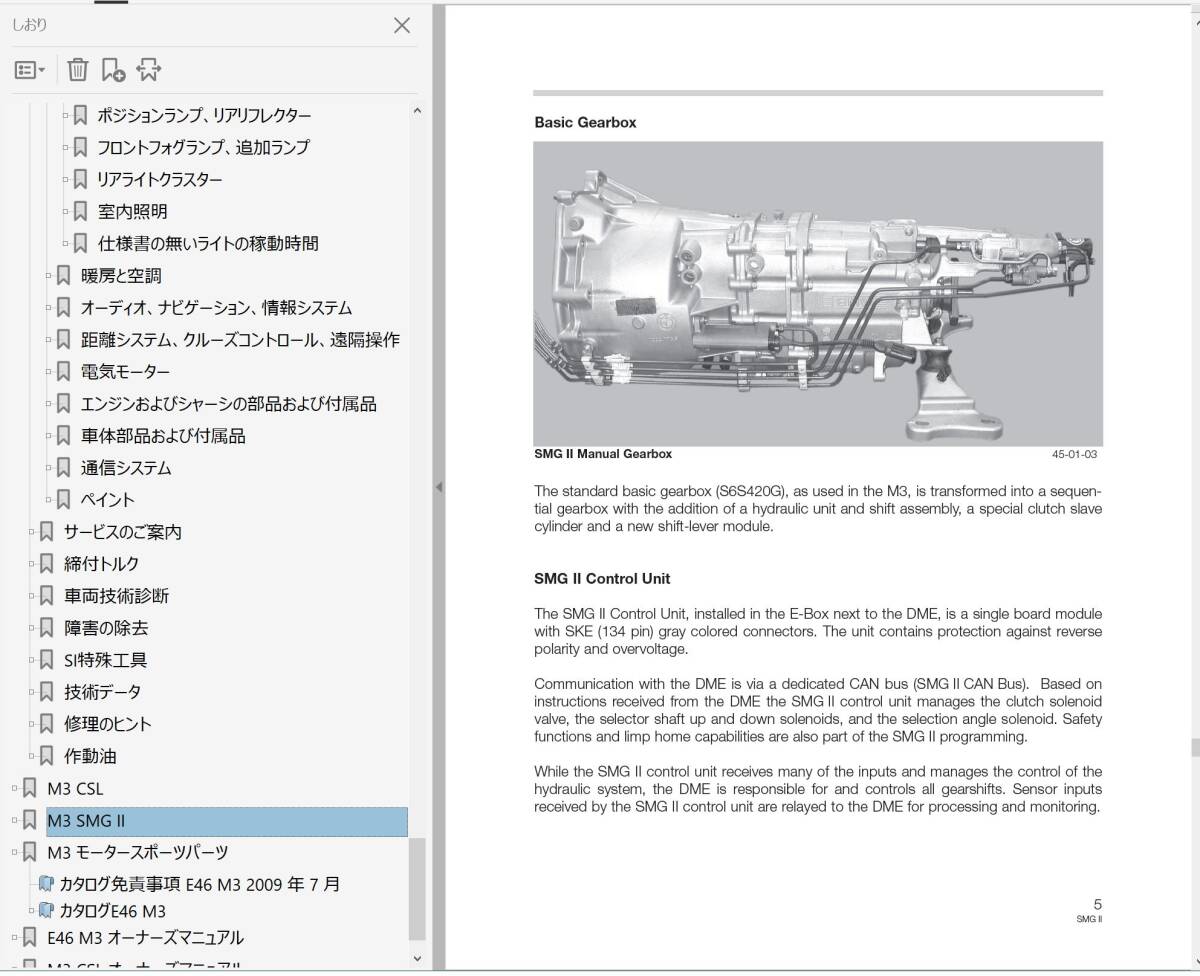Expand the サービスのご案内 tree node
1200x976 pixels.
(x=31, y=532)
